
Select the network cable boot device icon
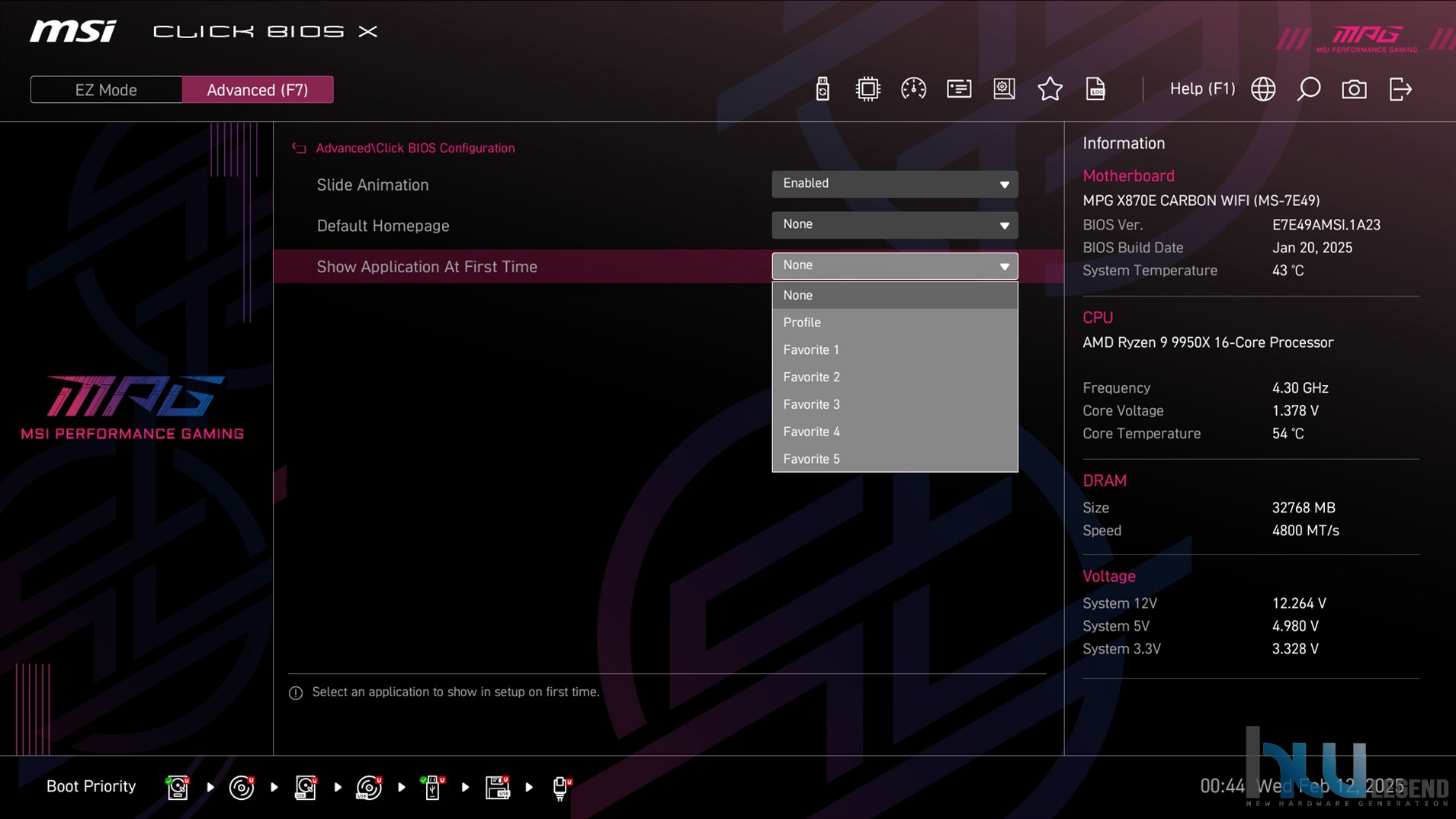(x=561, y=788)
